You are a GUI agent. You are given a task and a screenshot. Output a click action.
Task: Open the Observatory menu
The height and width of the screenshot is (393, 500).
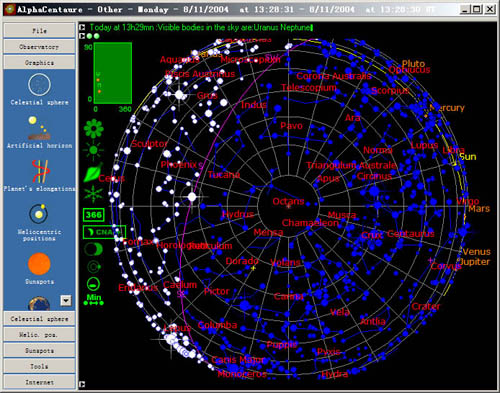(39, 47)
